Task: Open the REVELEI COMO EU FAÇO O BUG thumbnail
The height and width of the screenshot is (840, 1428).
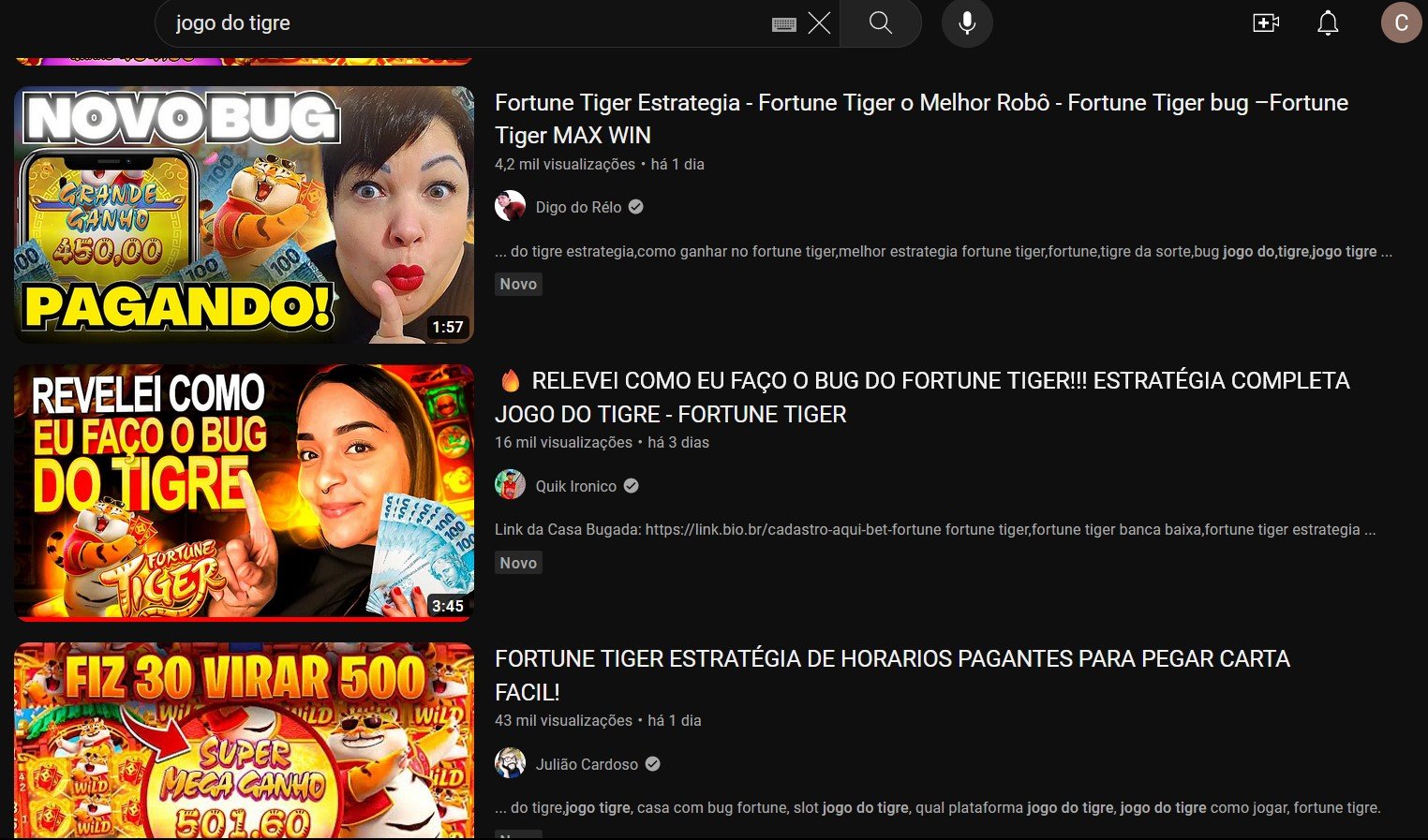Action: pos(244,493)
